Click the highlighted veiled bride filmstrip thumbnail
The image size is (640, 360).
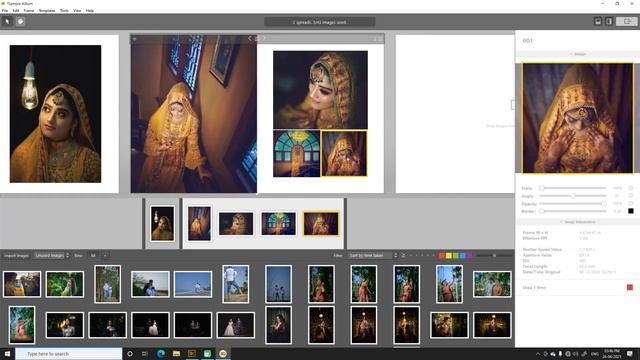point(321,224)
